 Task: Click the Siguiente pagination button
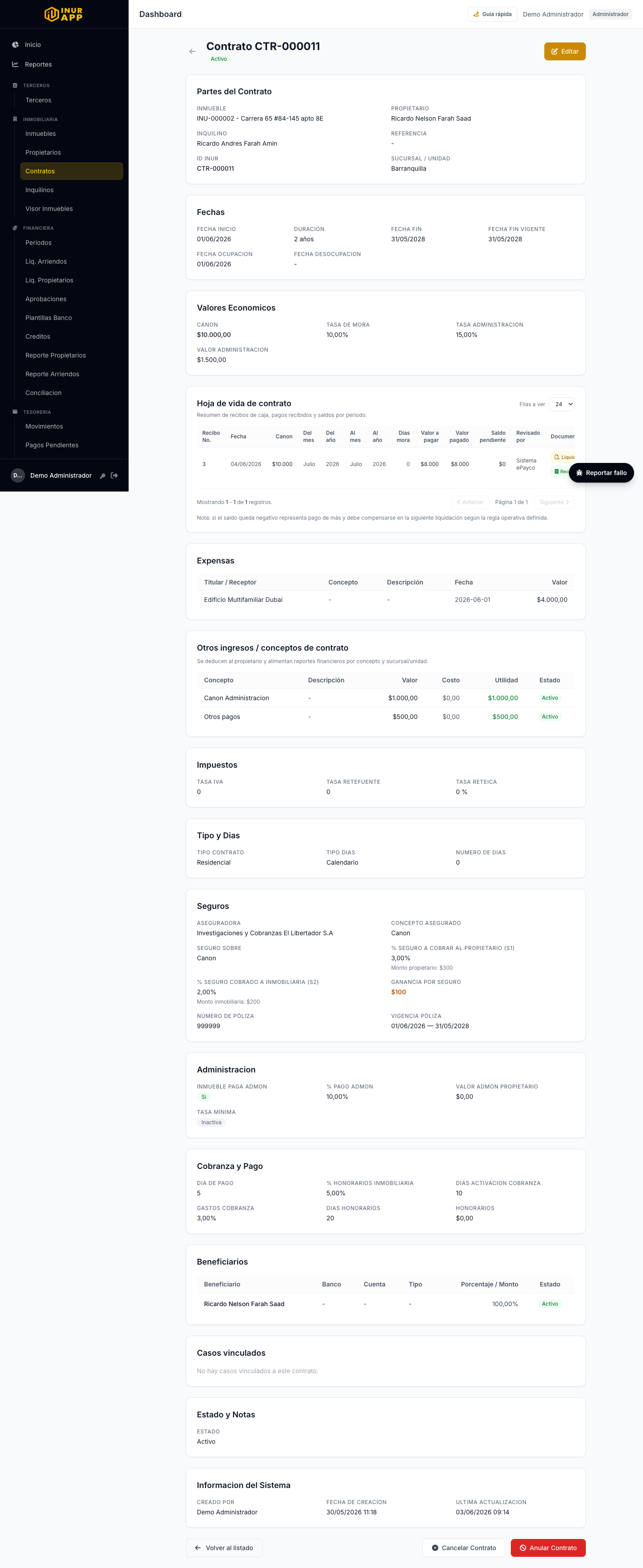tap(554, 502)
